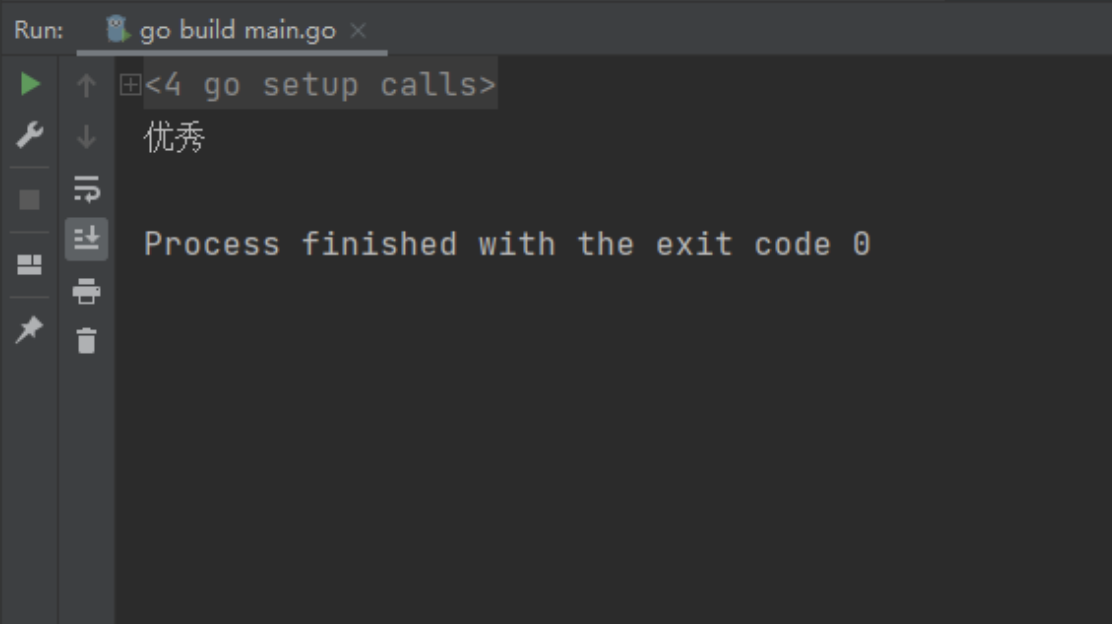Pin the run tab
This screenshot has height=624, width=1112.
(29, 330)
